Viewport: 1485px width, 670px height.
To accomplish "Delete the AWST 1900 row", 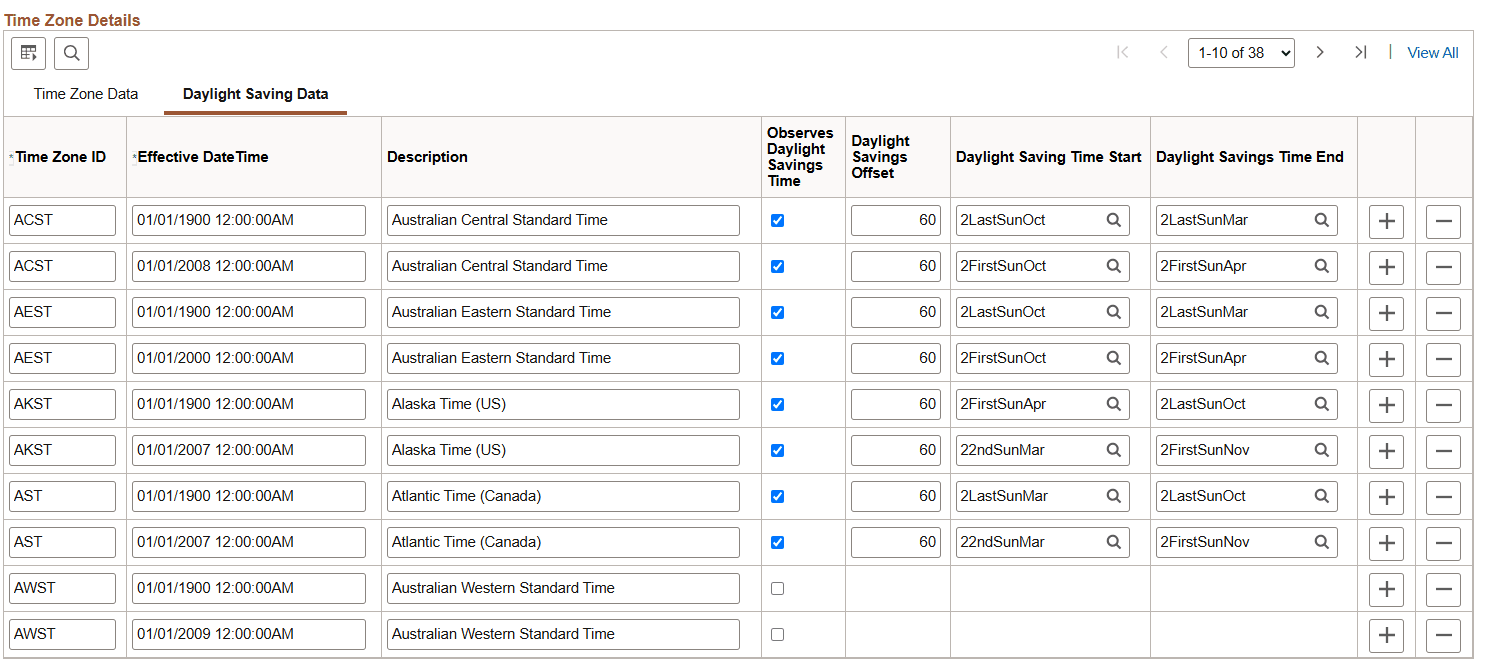I will coord(1443,589).
